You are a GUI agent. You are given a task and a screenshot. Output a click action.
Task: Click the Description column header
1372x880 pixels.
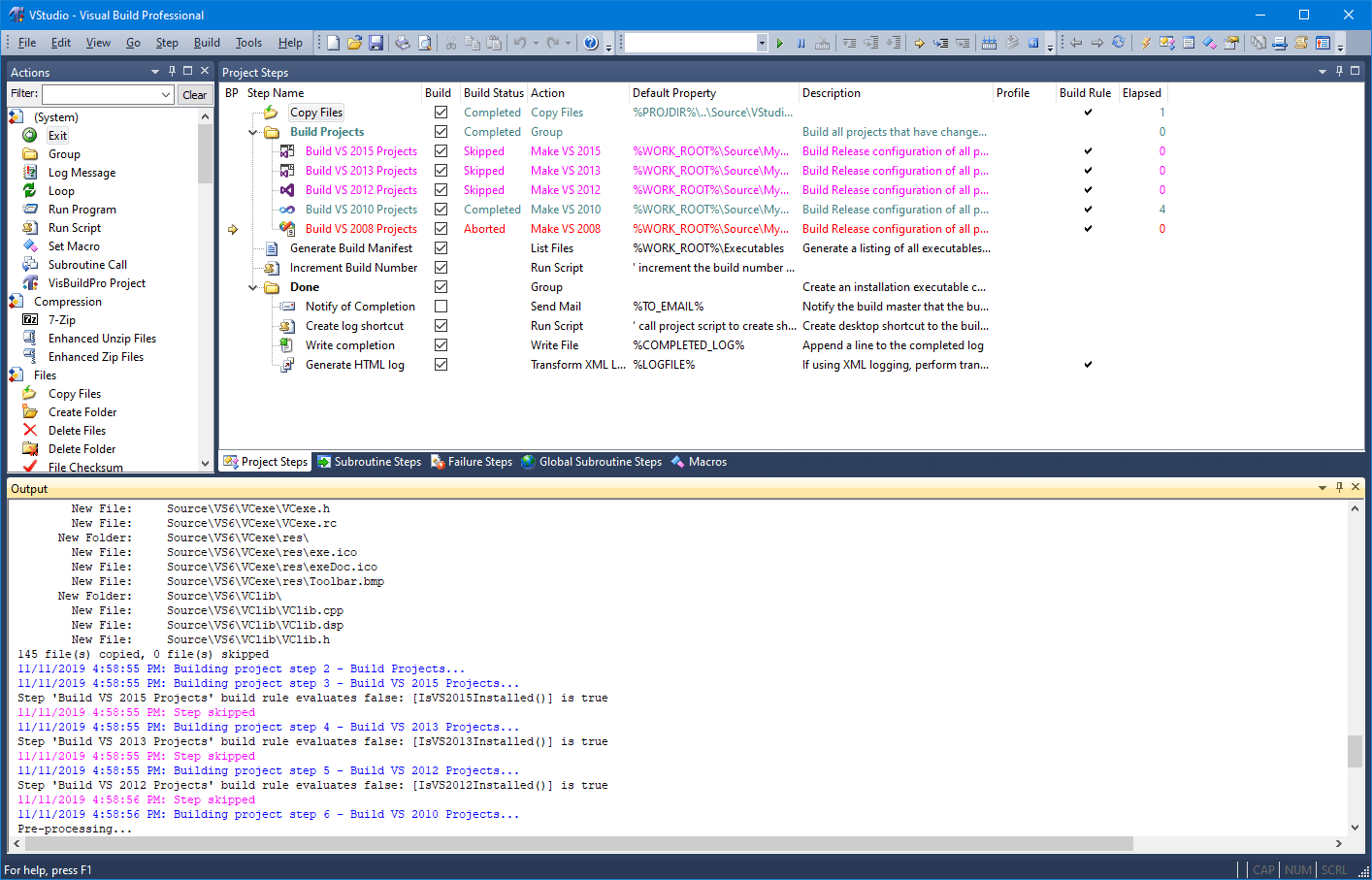click(x=896, y=93)
